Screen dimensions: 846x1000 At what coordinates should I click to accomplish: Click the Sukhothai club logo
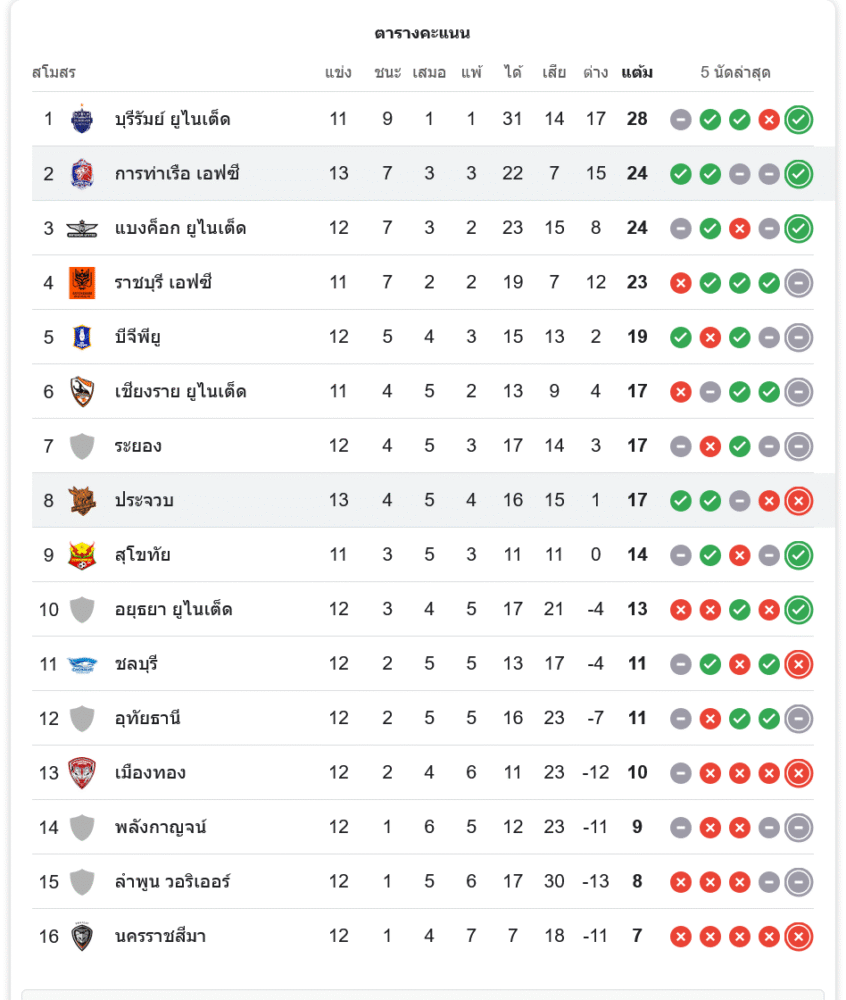point(82,555)
